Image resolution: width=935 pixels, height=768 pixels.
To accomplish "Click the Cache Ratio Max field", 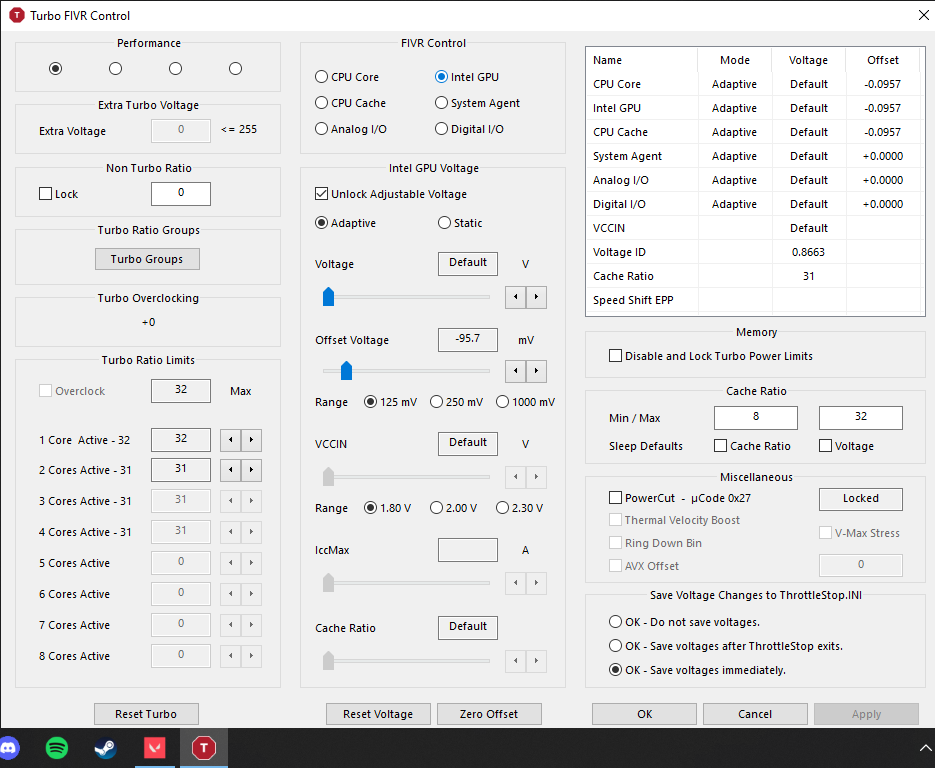I will 860,417.
